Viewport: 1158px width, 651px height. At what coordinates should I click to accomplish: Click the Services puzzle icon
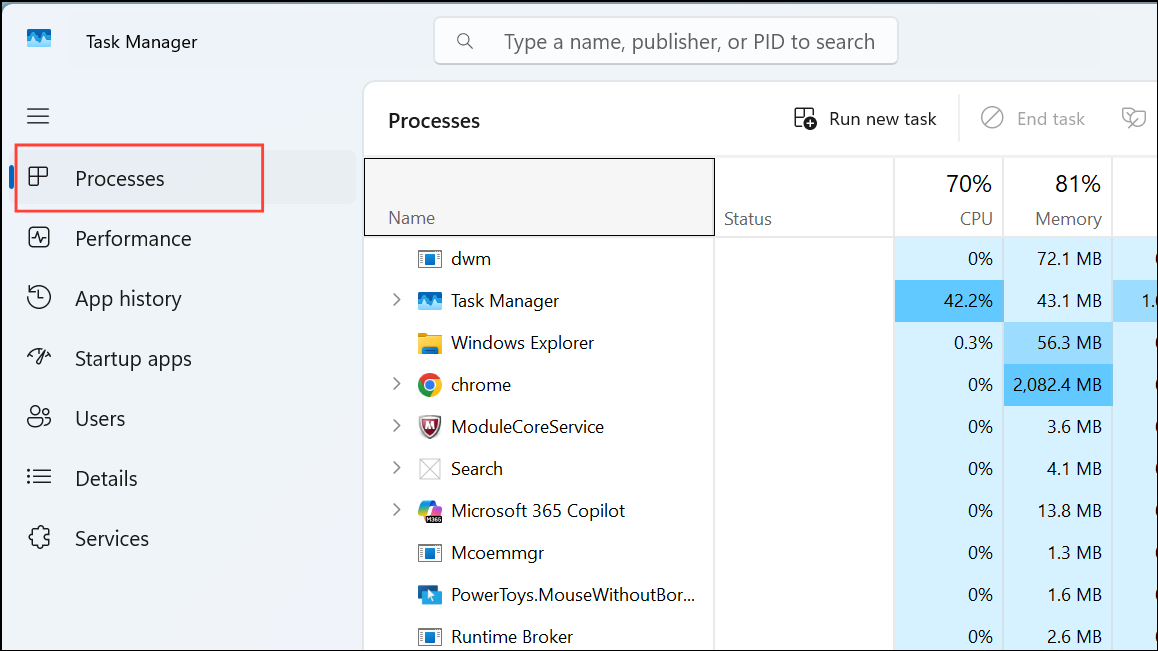point(39,537)
